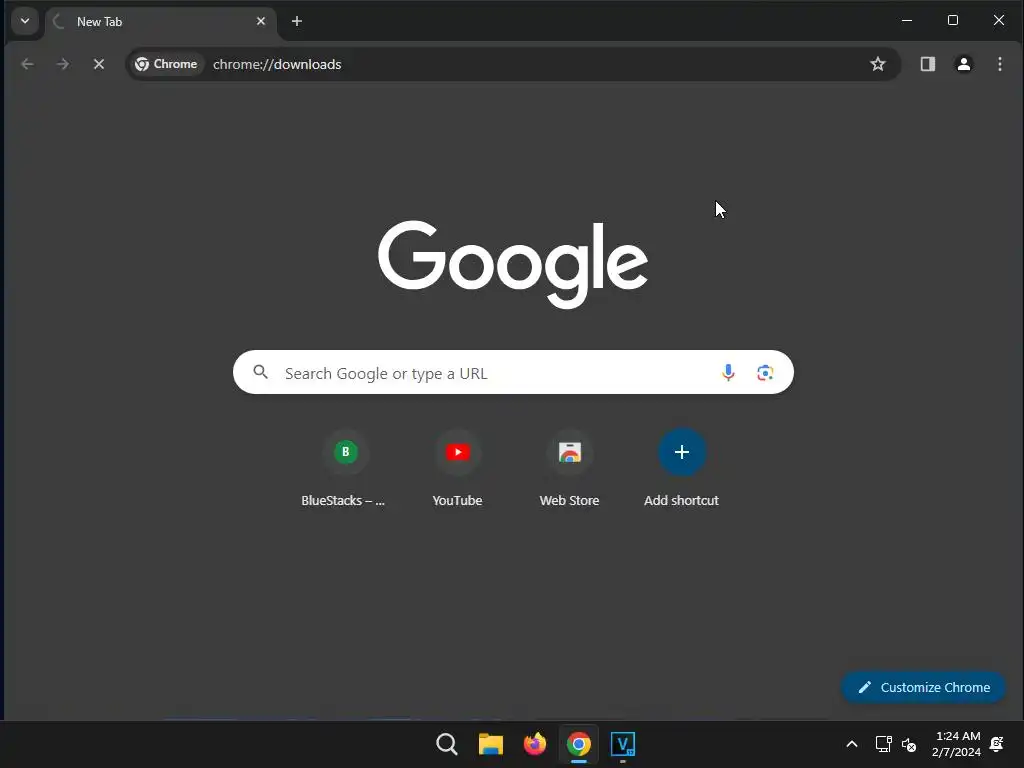Open the Web Store shortcut
The width and height of the screenshot is (1024, 768).
[x=569, y=469]
